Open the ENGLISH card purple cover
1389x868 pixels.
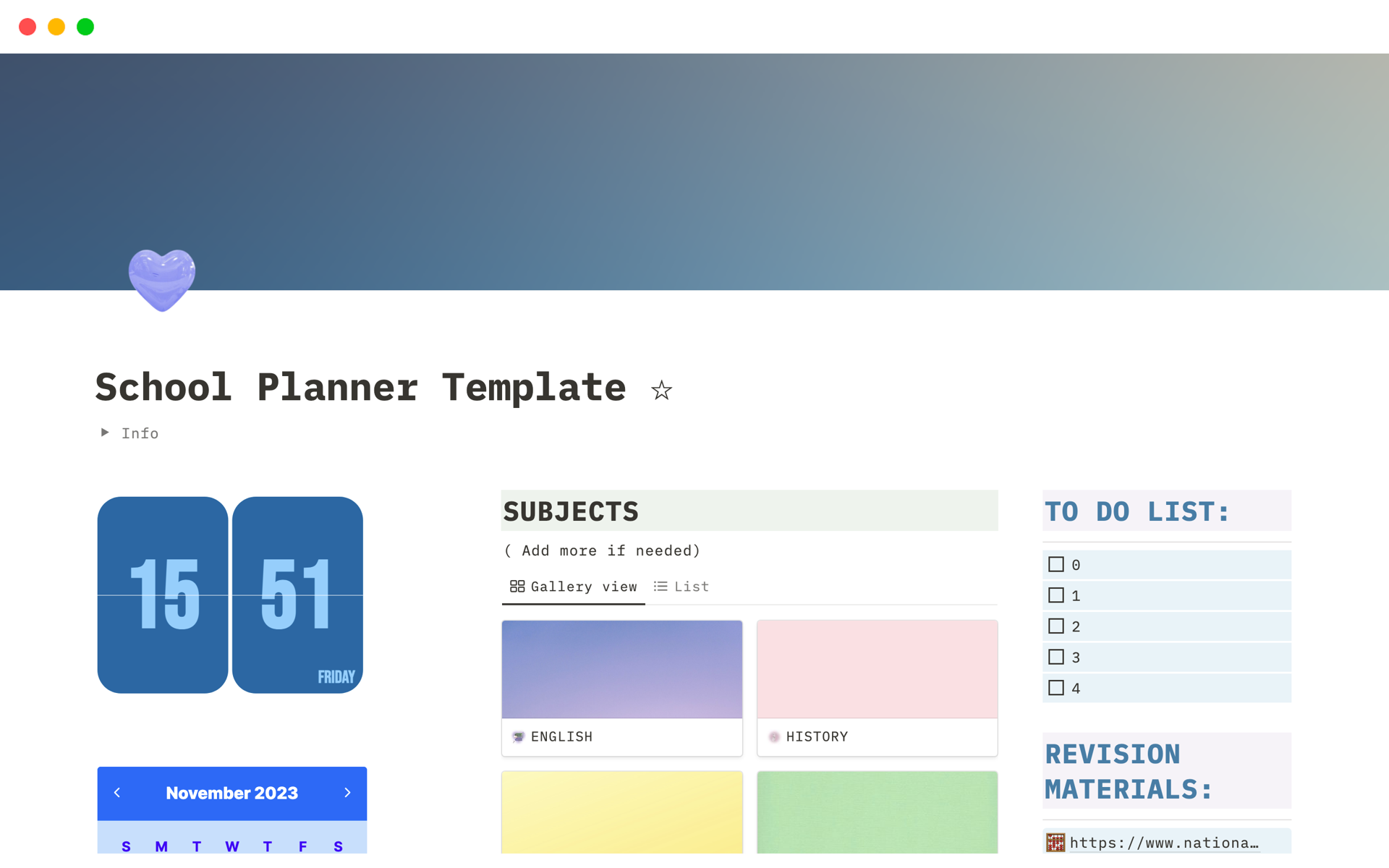click(622, 669)
